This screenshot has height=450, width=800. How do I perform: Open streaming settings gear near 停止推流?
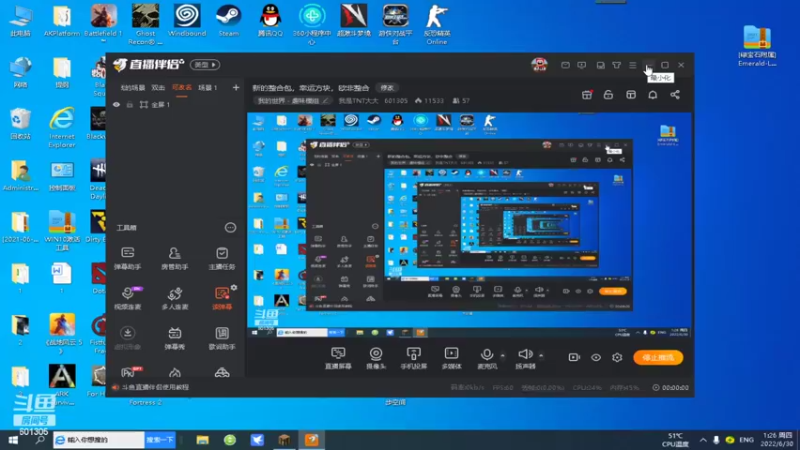pyautogui.click(x=617, y=357)
